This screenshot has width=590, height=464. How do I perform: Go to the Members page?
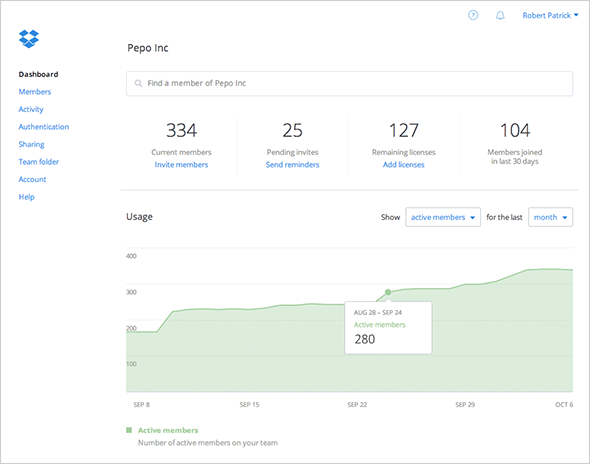point(35,92)
